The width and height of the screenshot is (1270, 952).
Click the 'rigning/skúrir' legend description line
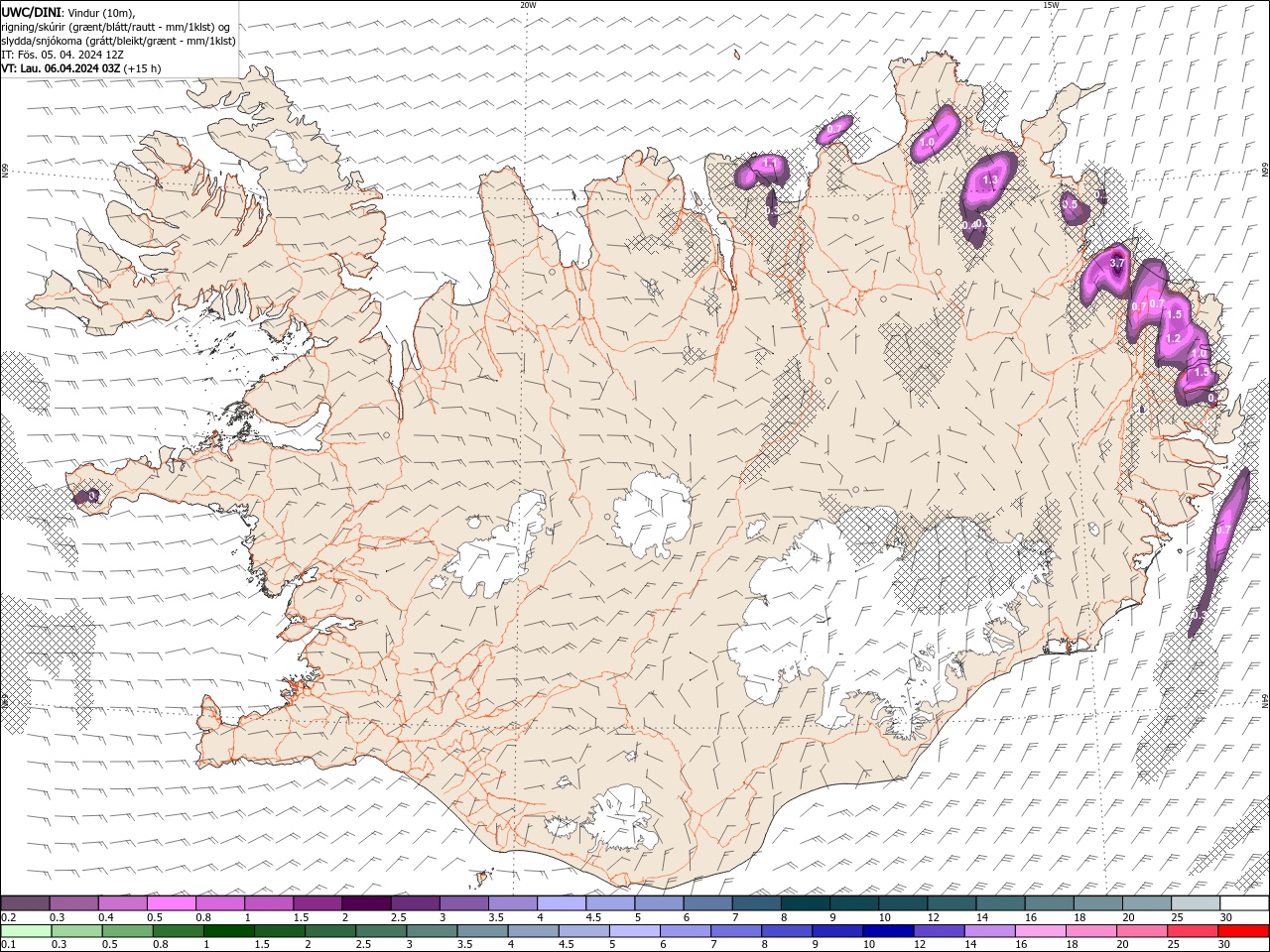(x=116, y=27)
